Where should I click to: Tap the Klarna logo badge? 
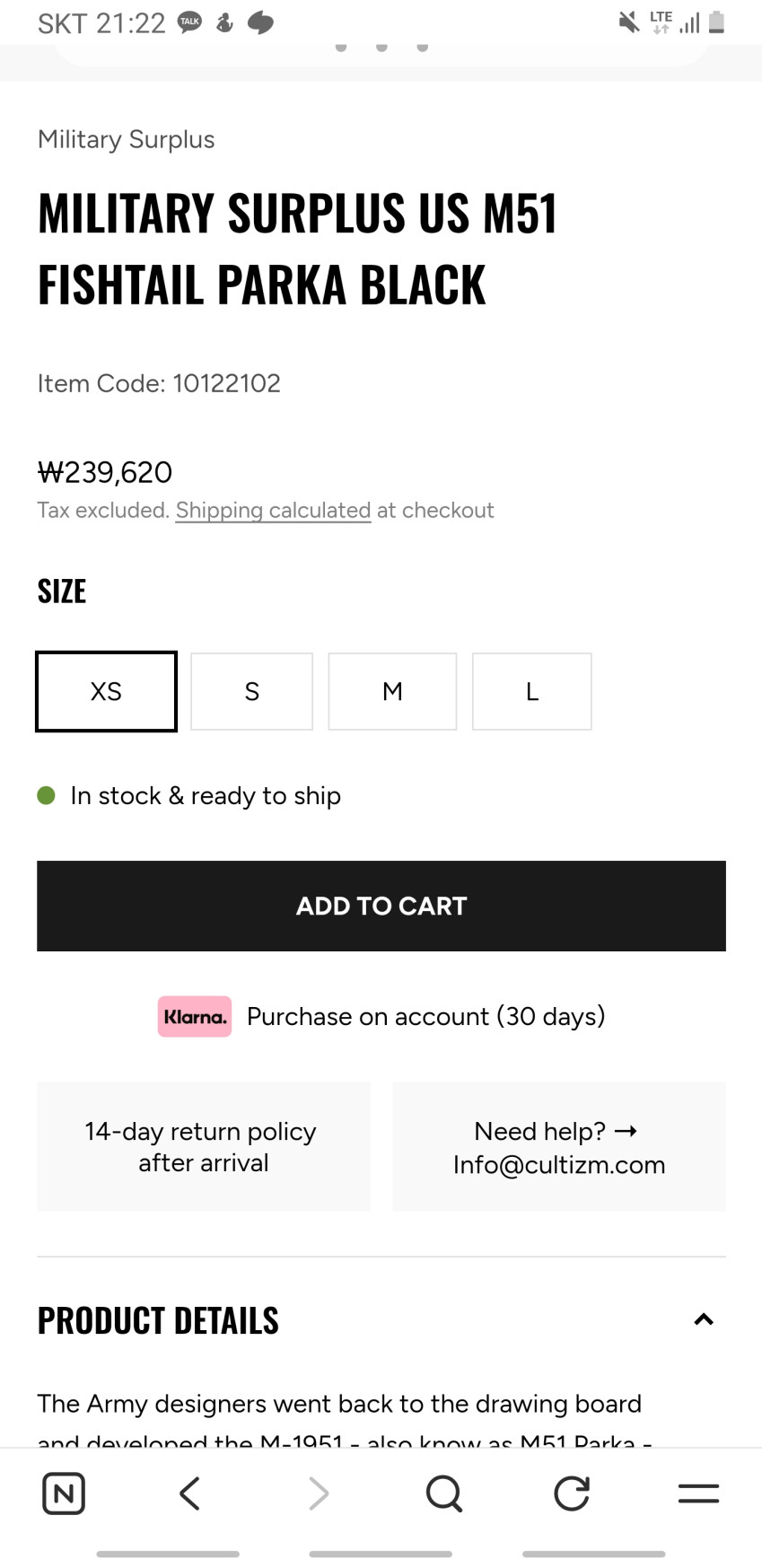point(195,1017)
